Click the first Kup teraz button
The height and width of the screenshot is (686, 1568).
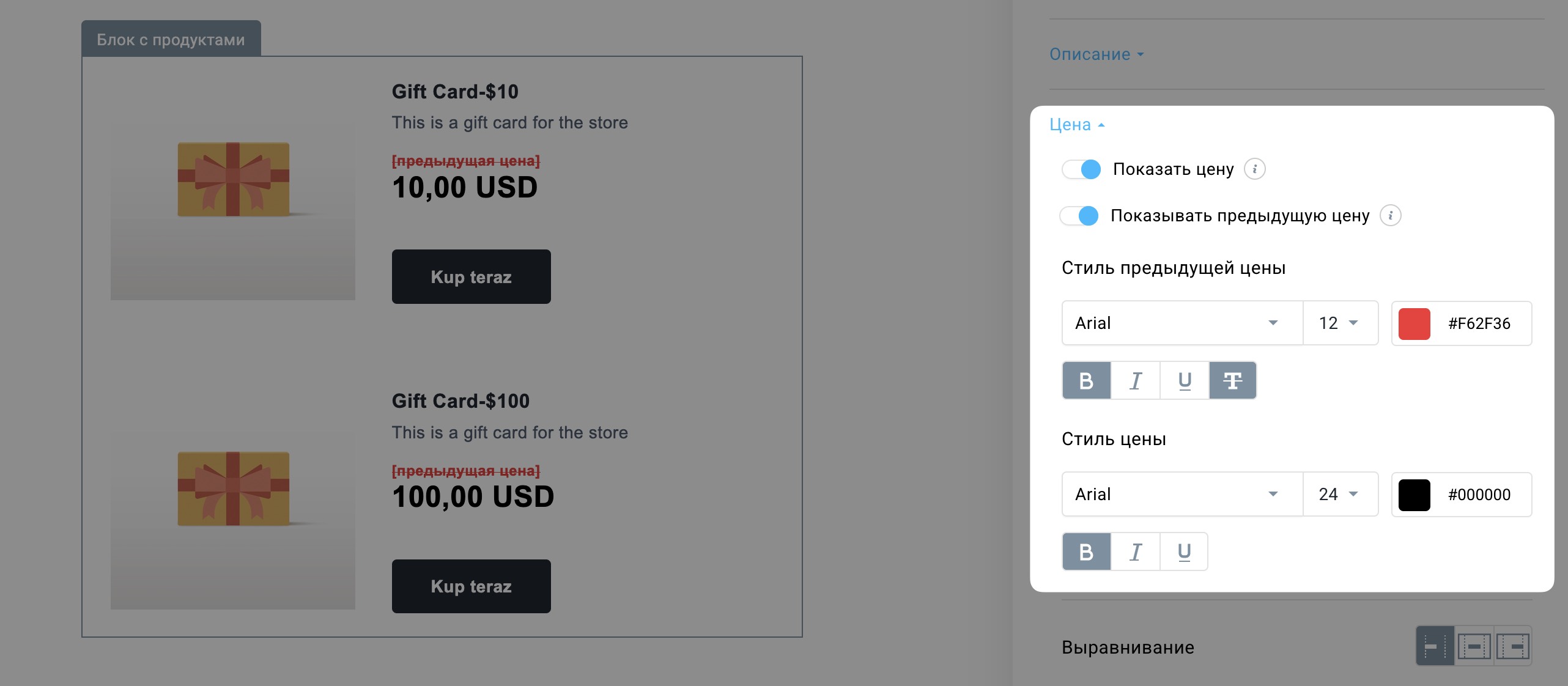tap(471, 276)
